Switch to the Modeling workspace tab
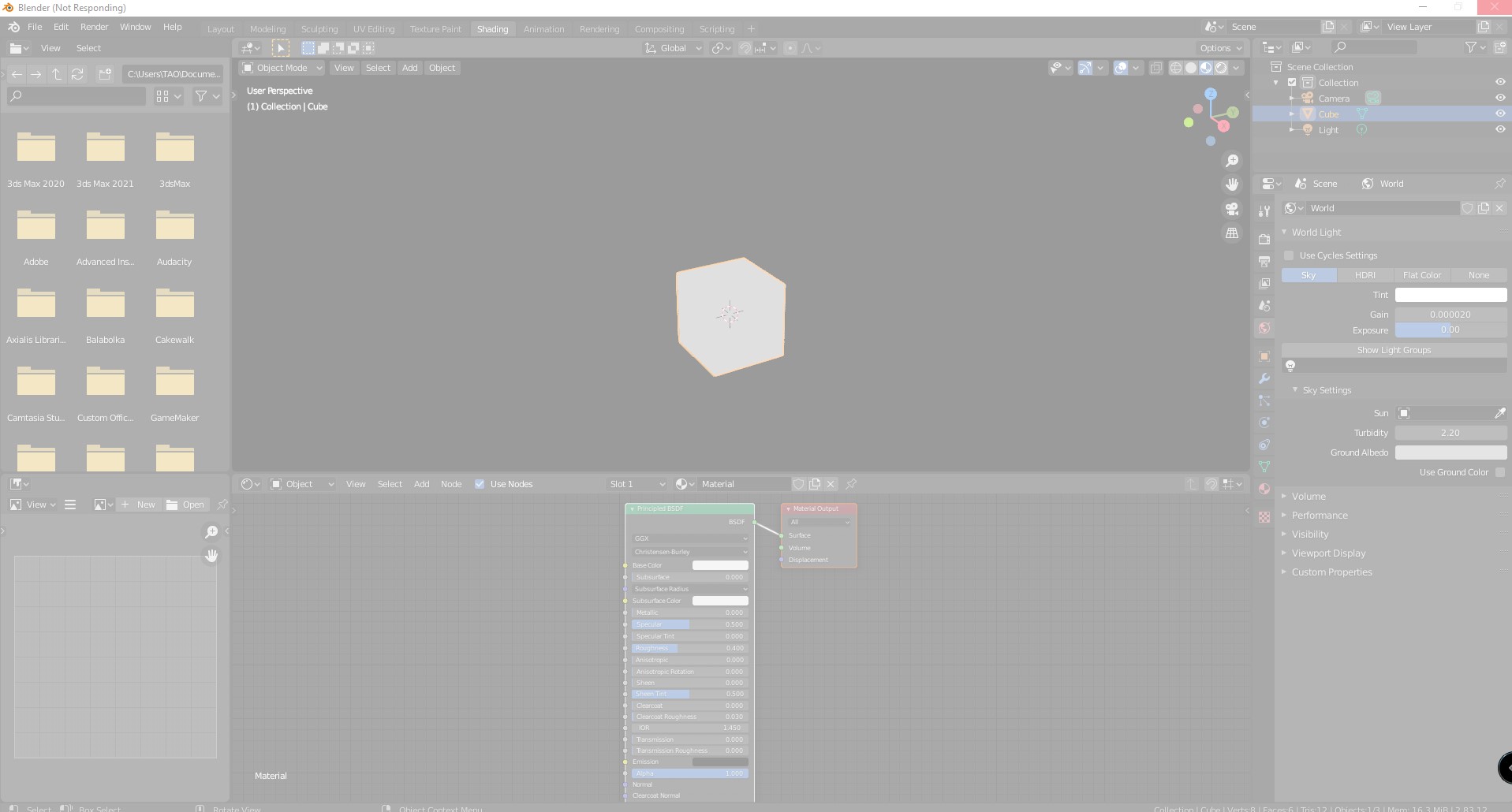Screen dimensions: 1512x812 [x=267, y=29]
